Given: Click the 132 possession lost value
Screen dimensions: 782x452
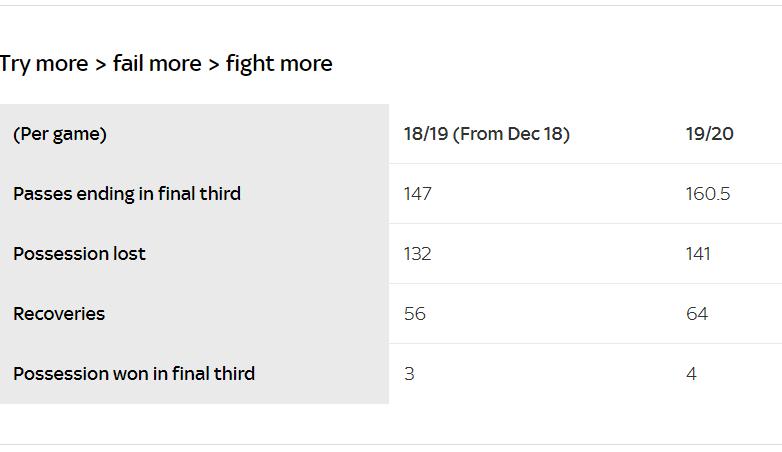Looking at the screenshot, I should pos(418,254).
